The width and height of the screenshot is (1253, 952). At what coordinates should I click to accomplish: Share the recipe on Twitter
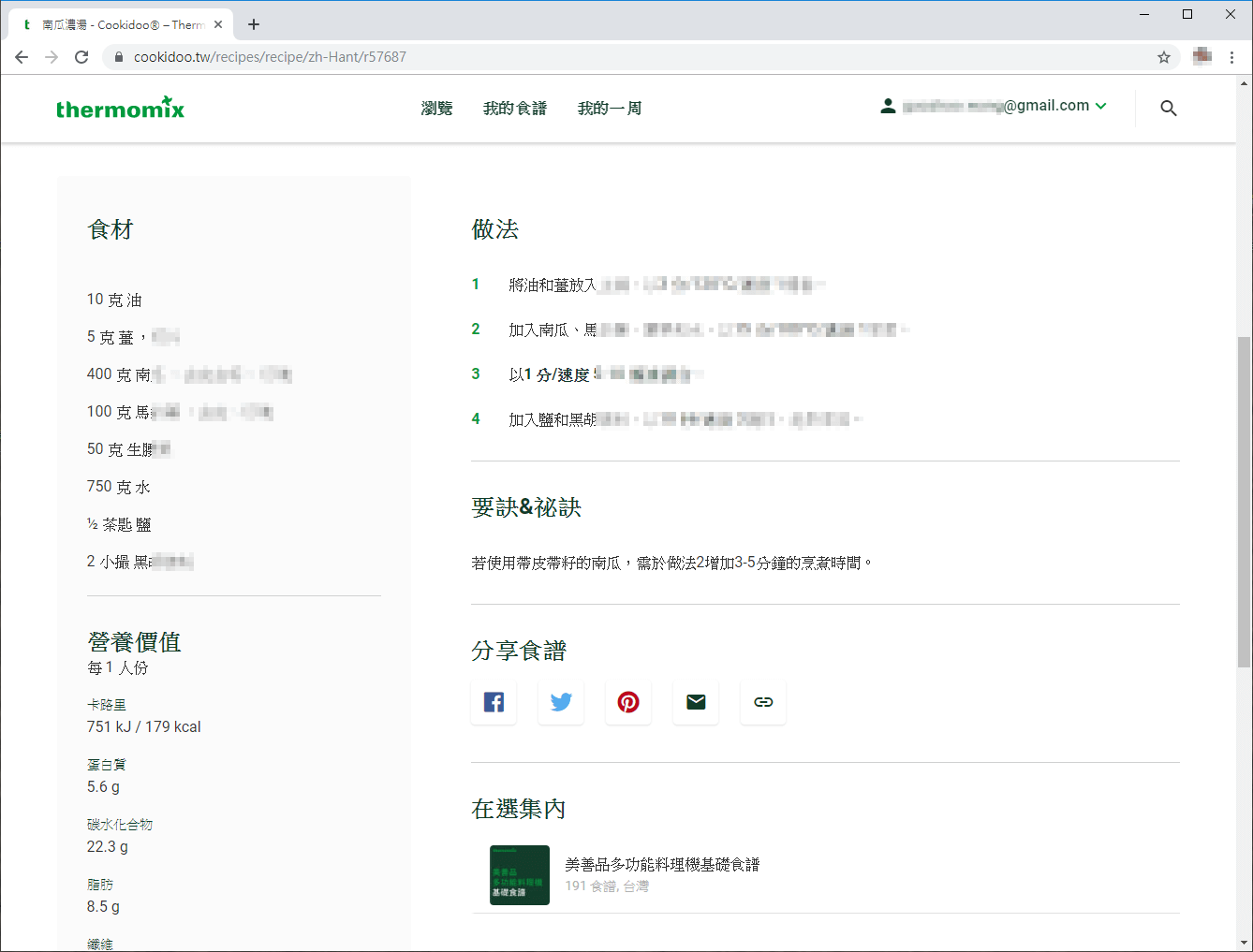(x=561, y=701)
